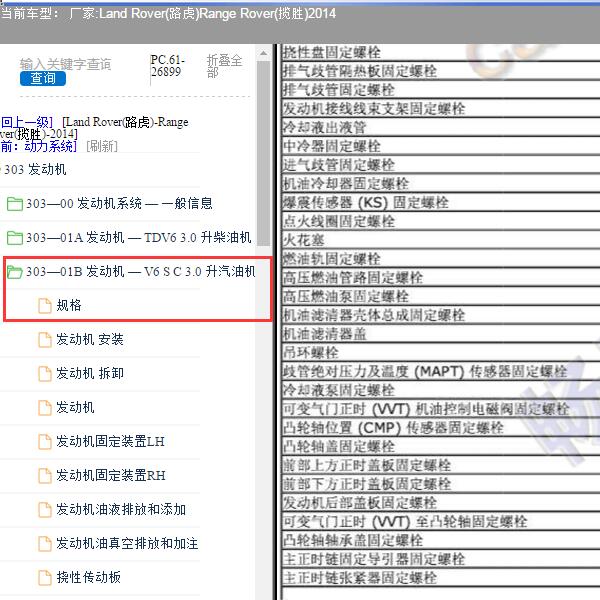Select table row 燃油轨固定螺栓
This screenshot has width=600, height=600.
[x=440, y=258]
